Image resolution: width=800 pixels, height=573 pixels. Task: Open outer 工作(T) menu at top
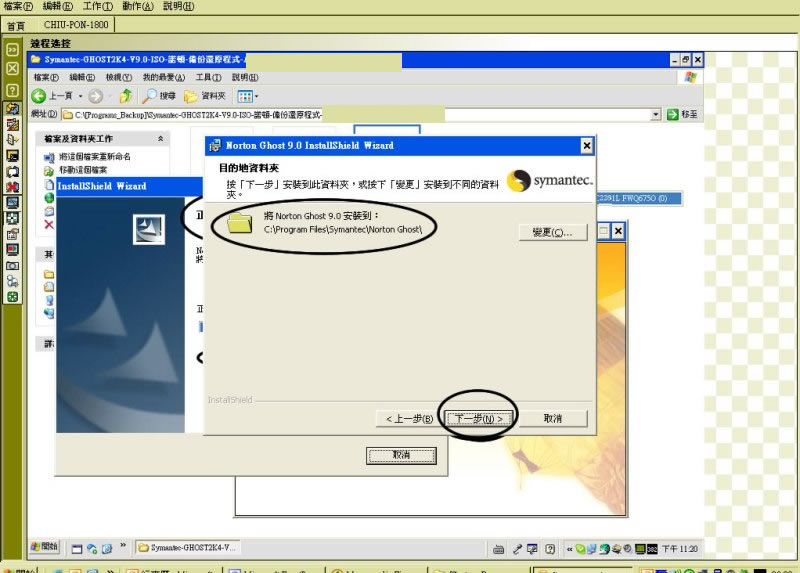(97, 6)
